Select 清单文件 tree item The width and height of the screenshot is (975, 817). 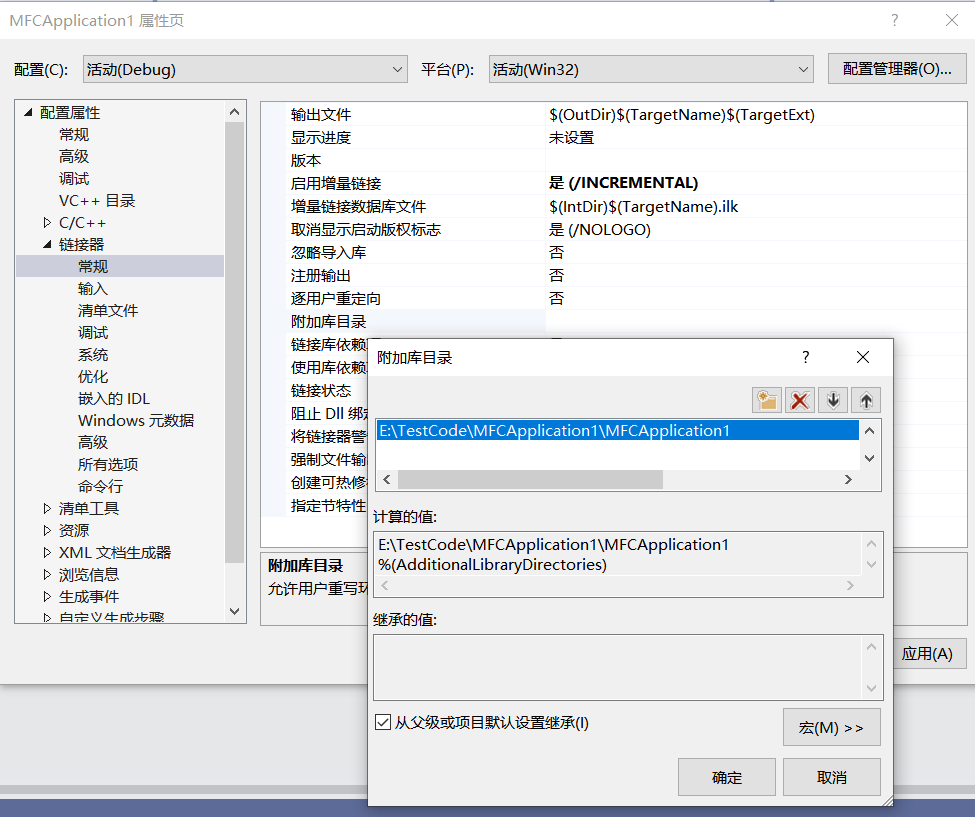pyautogui.click(x=108, y=310)
